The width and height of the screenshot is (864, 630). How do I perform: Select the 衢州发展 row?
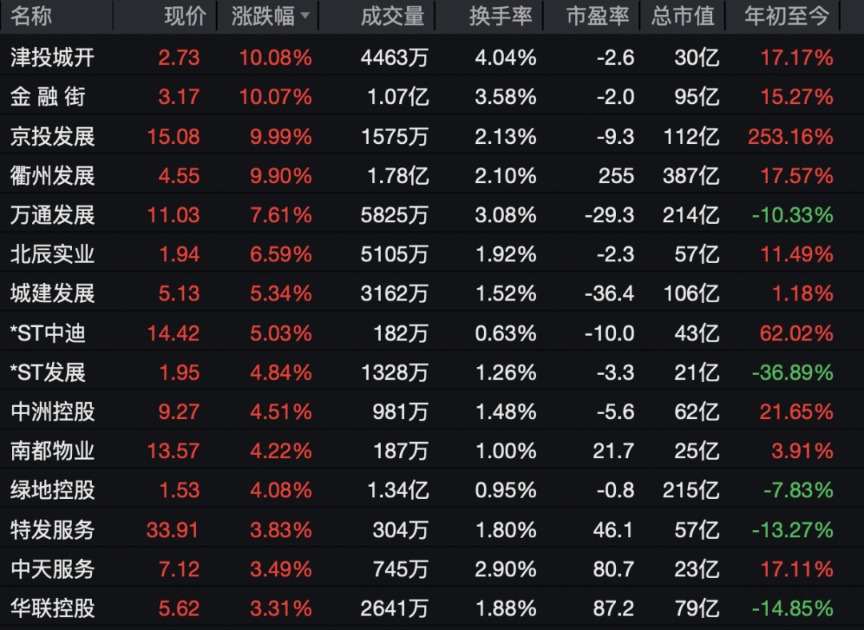point(52,176)
